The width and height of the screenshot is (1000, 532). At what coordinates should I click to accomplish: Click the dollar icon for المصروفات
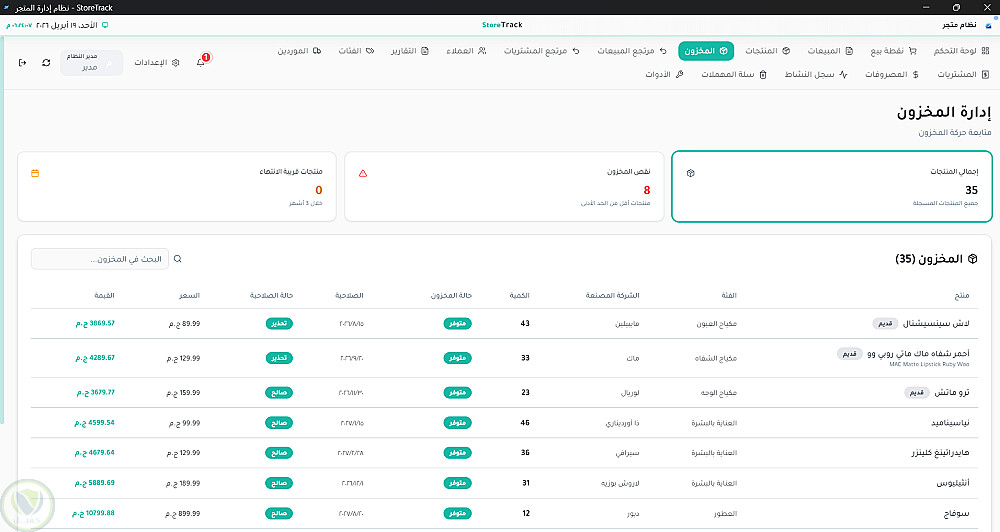click(915, 75)
